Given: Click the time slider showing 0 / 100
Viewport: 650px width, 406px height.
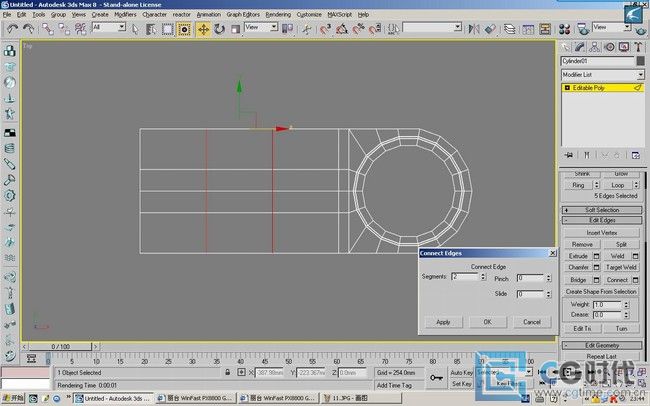Looking at the screenshot, I should click(61, 346).
